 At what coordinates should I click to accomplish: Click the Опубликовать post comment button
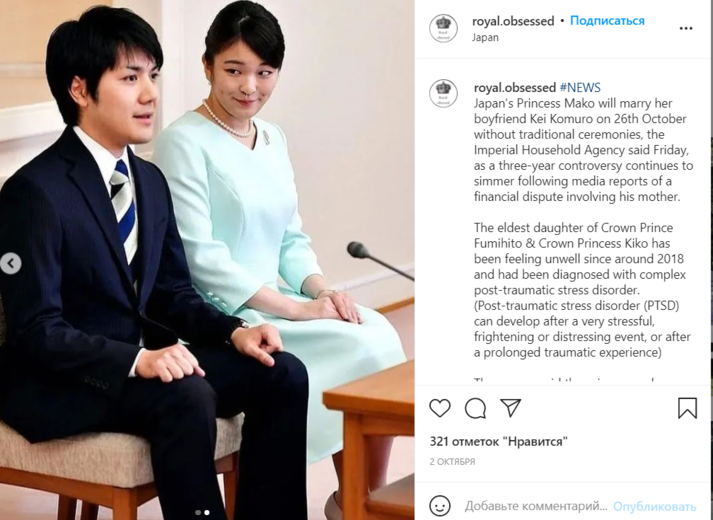654,506
